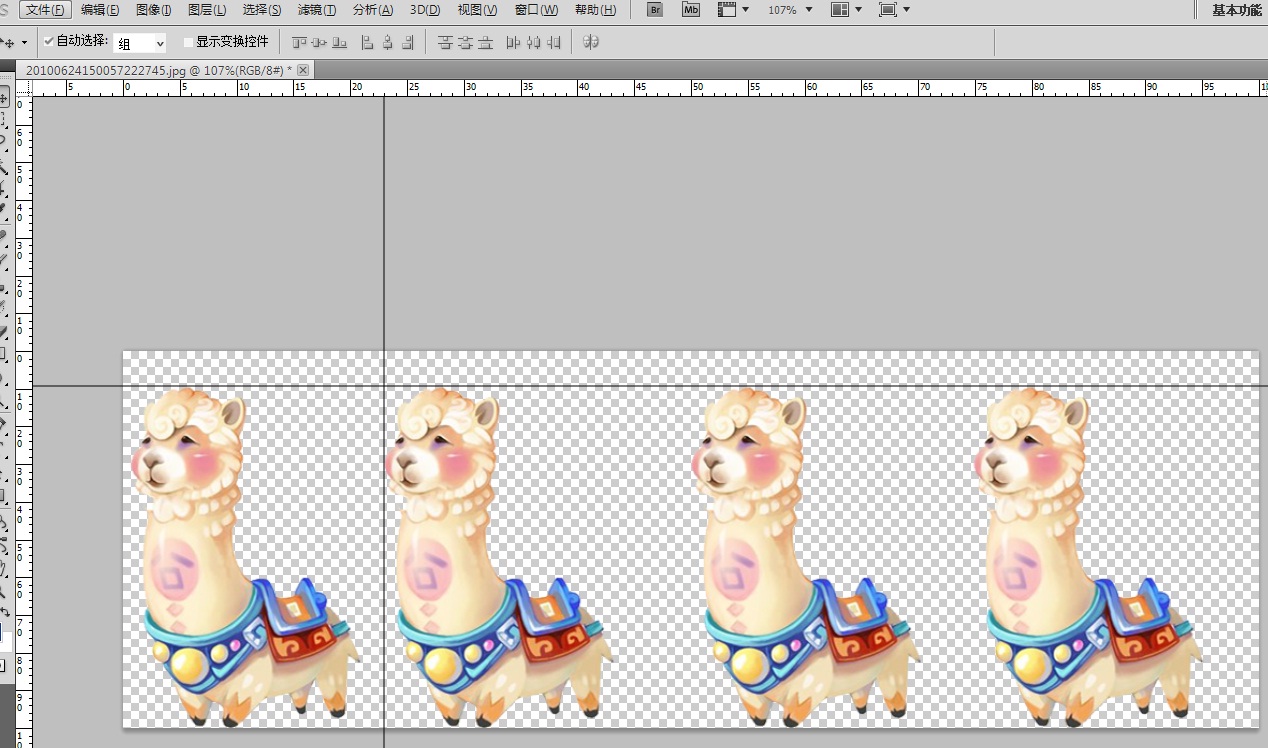Screen dimensions: 1268x748
Task: Open the 图层(L) menu
Action: pyautogui.click(x=207, y=10)
